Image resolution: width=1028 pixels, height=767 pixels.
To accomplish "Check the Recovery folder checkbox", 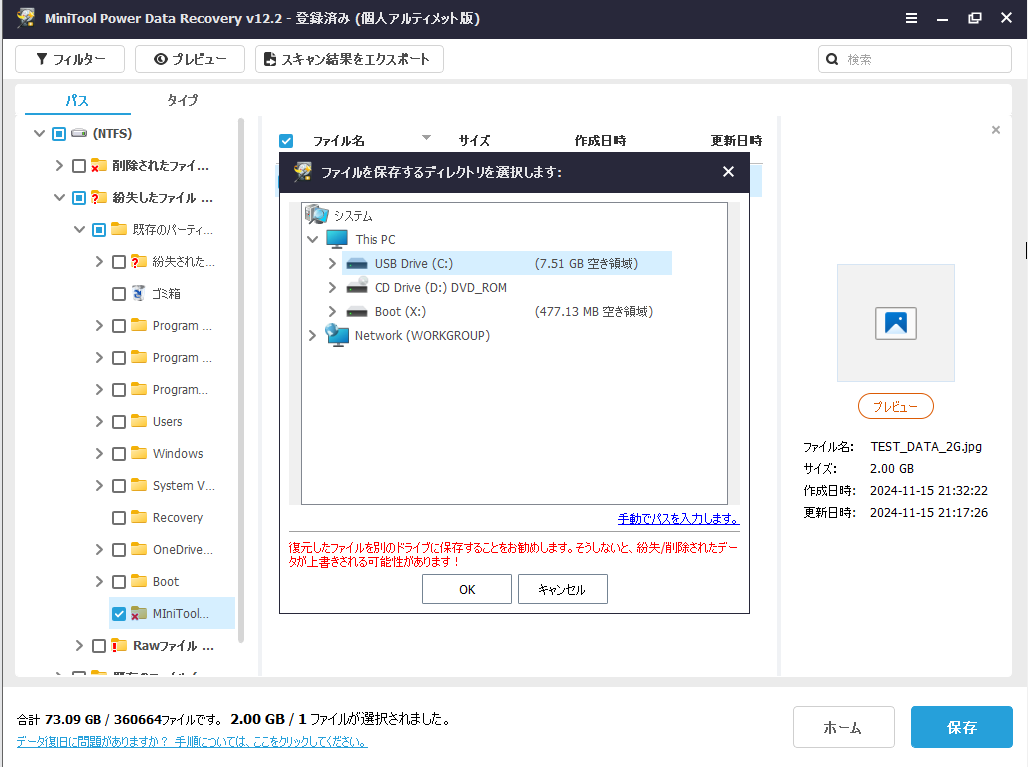I will coord(119,518).
